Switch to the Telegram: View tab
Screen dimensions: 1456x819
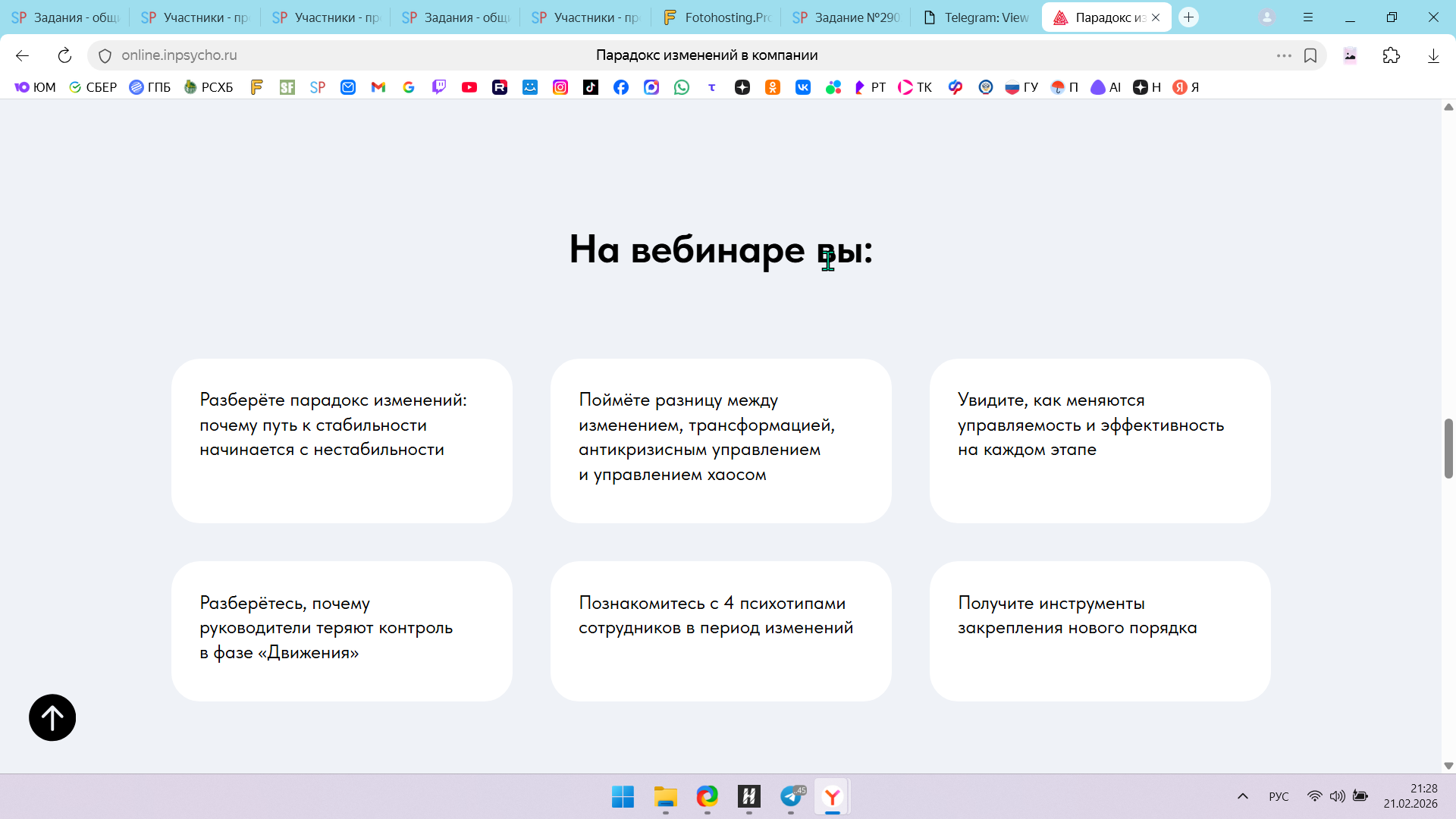pyautogui.click(x=977, y=17)
